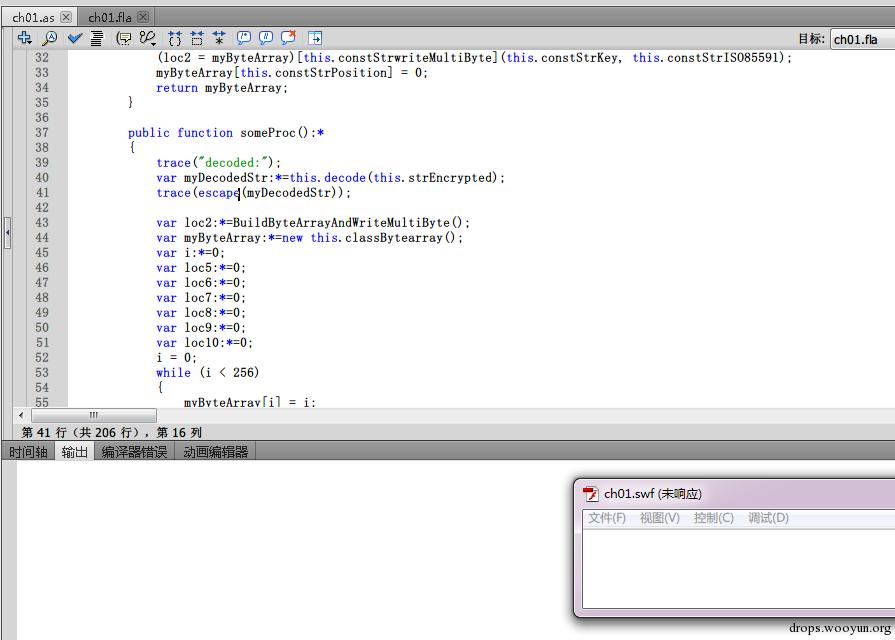Open the Find tool in script toolbar
The image size is (895, 640).
click(49, 38)
